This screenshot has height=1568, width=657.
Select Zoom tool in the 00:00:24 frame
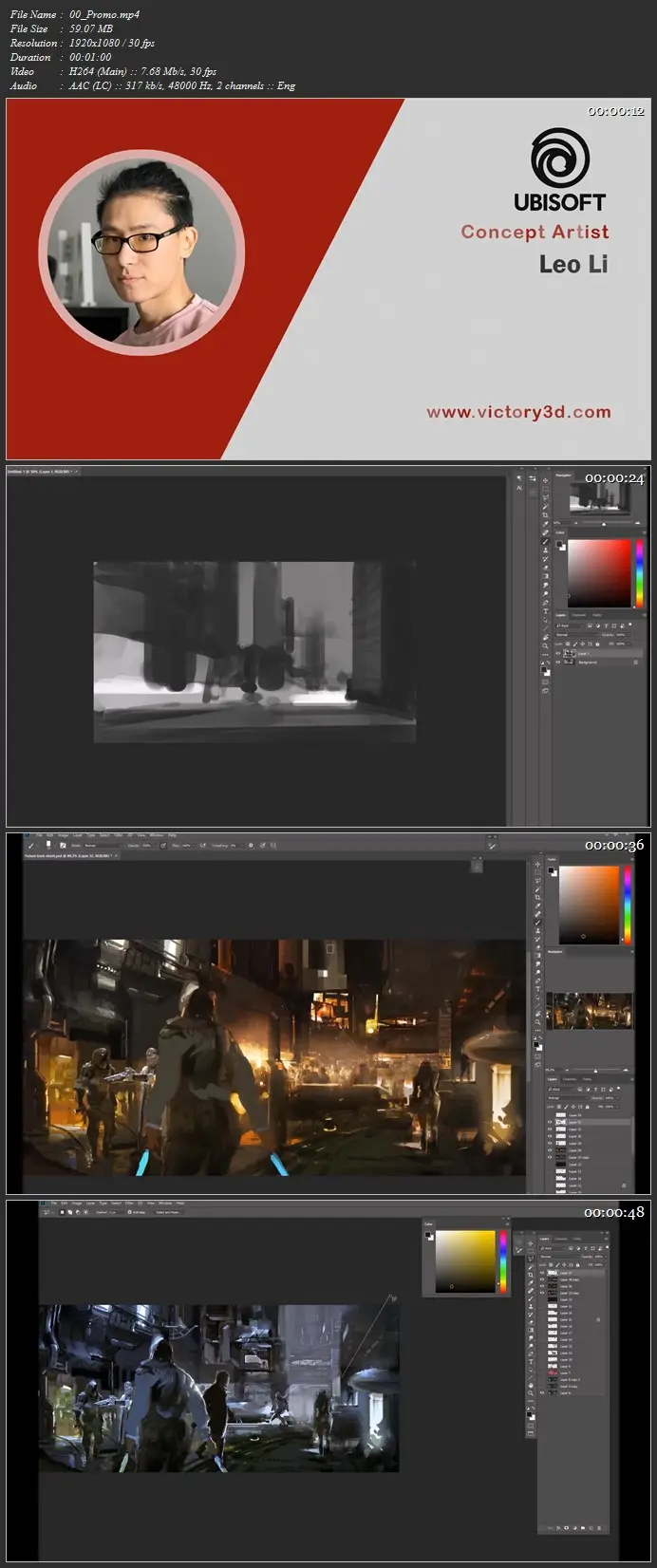click(546, 646)
